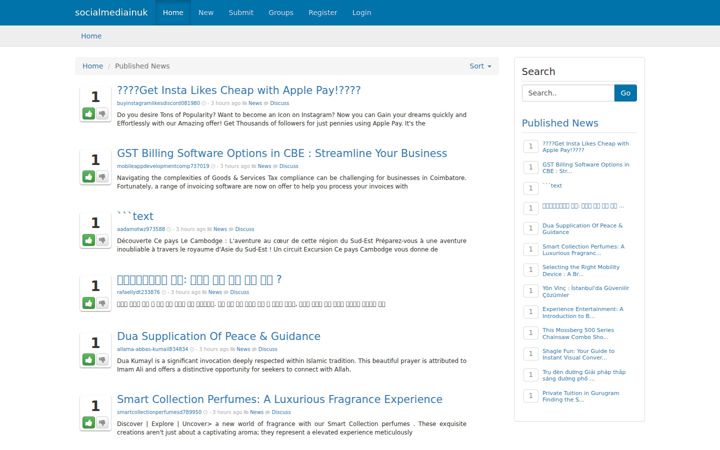
Task: Open author aadamstwz973588 profile
Action: [x=141, y=229]
